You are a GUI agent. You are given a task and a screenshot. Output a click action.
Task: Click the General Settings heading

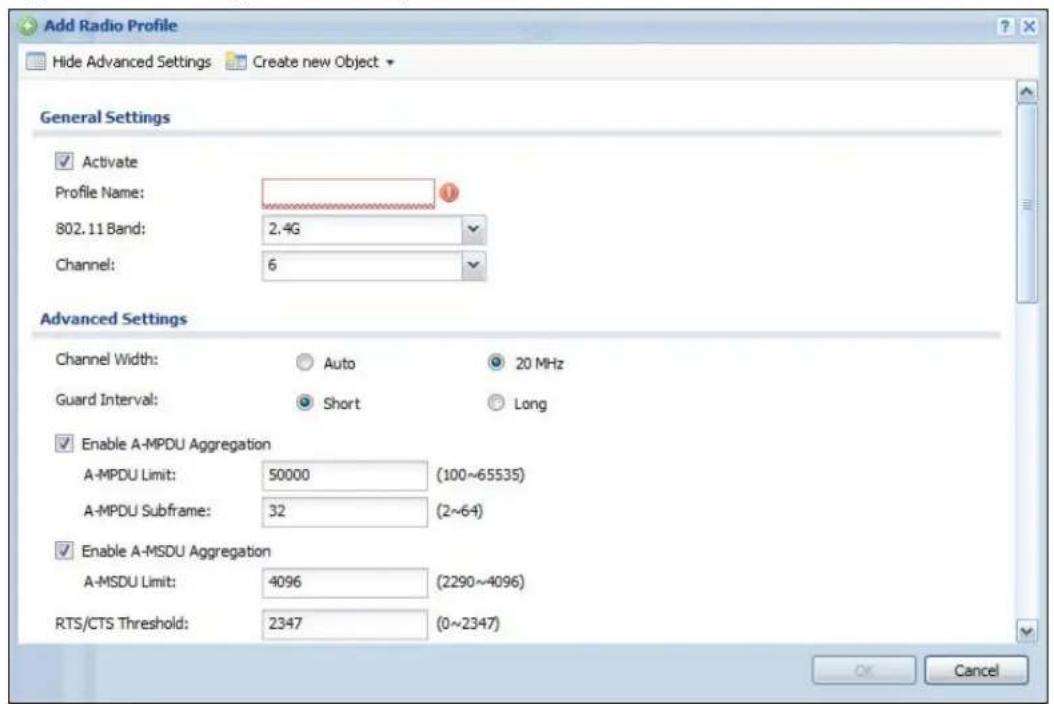click(105, 117)
